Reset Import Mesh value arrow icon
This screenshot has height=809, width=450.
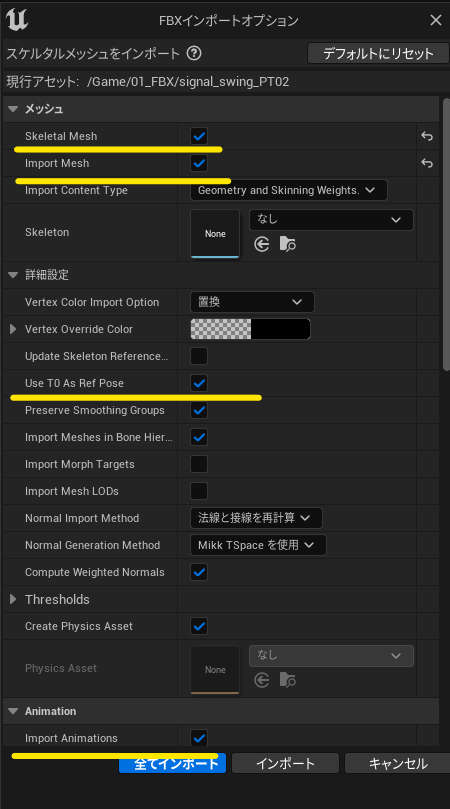coord(427,163)
